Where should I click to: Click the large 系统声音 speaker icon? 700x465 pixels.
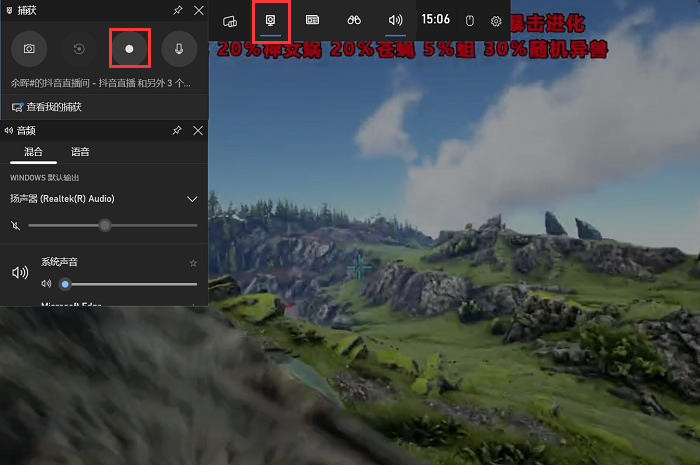click(20, 272)
